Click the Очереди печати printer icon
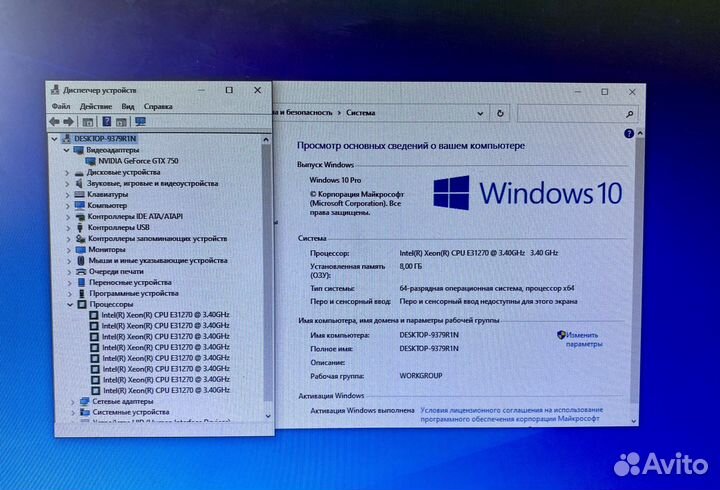Screen dimensions: 720x490 [x=81, y=272]
